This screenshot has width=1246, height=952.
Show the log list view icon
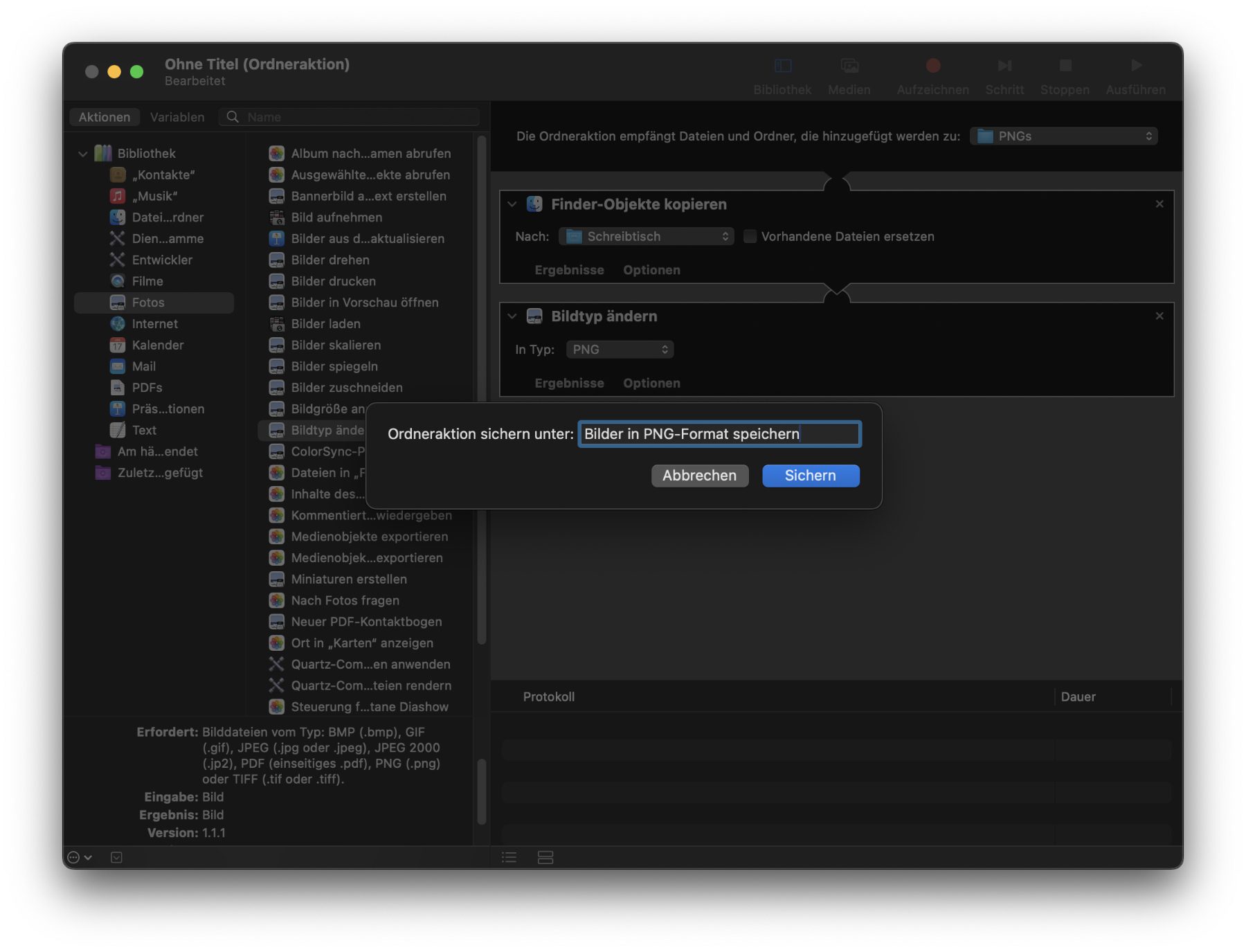tap(509, 857)
